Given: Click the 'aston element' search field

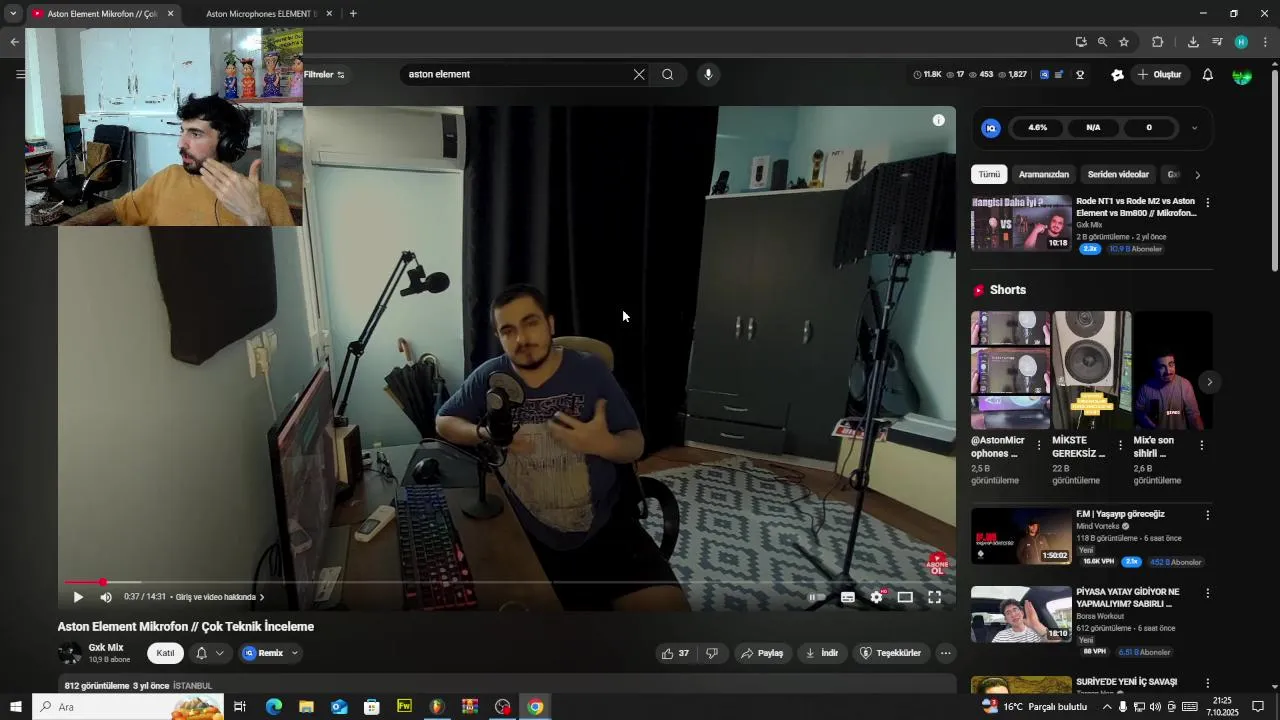Looking at the screenshot, I should coord(515,74).
